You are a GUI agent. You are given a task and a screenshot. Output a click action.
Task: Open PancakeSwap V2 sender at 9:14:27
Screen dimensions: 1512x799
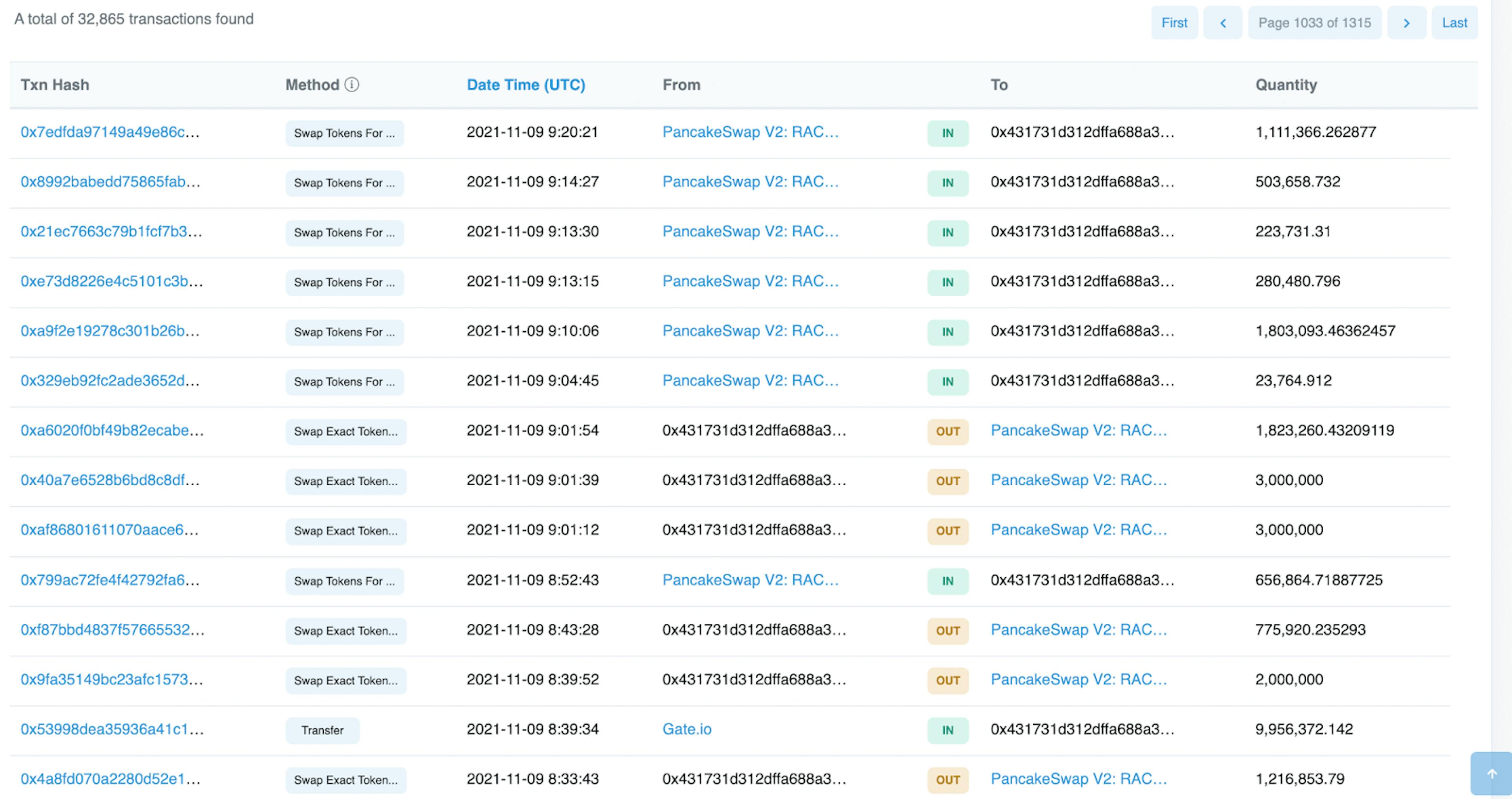(x=751, y=182)
